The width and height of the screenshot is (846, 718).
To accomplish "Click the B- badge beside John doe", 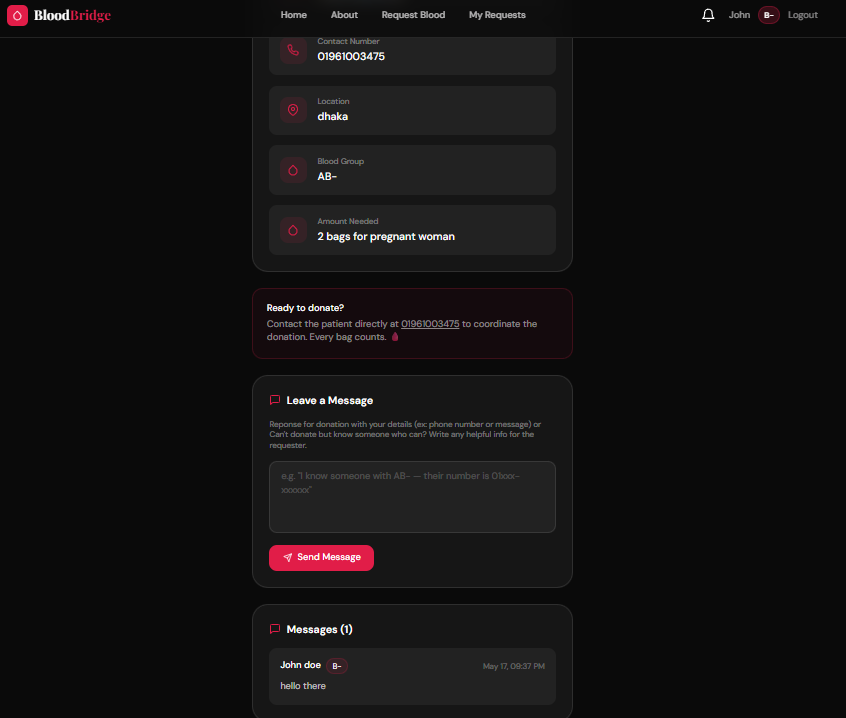I will (337, 666).
